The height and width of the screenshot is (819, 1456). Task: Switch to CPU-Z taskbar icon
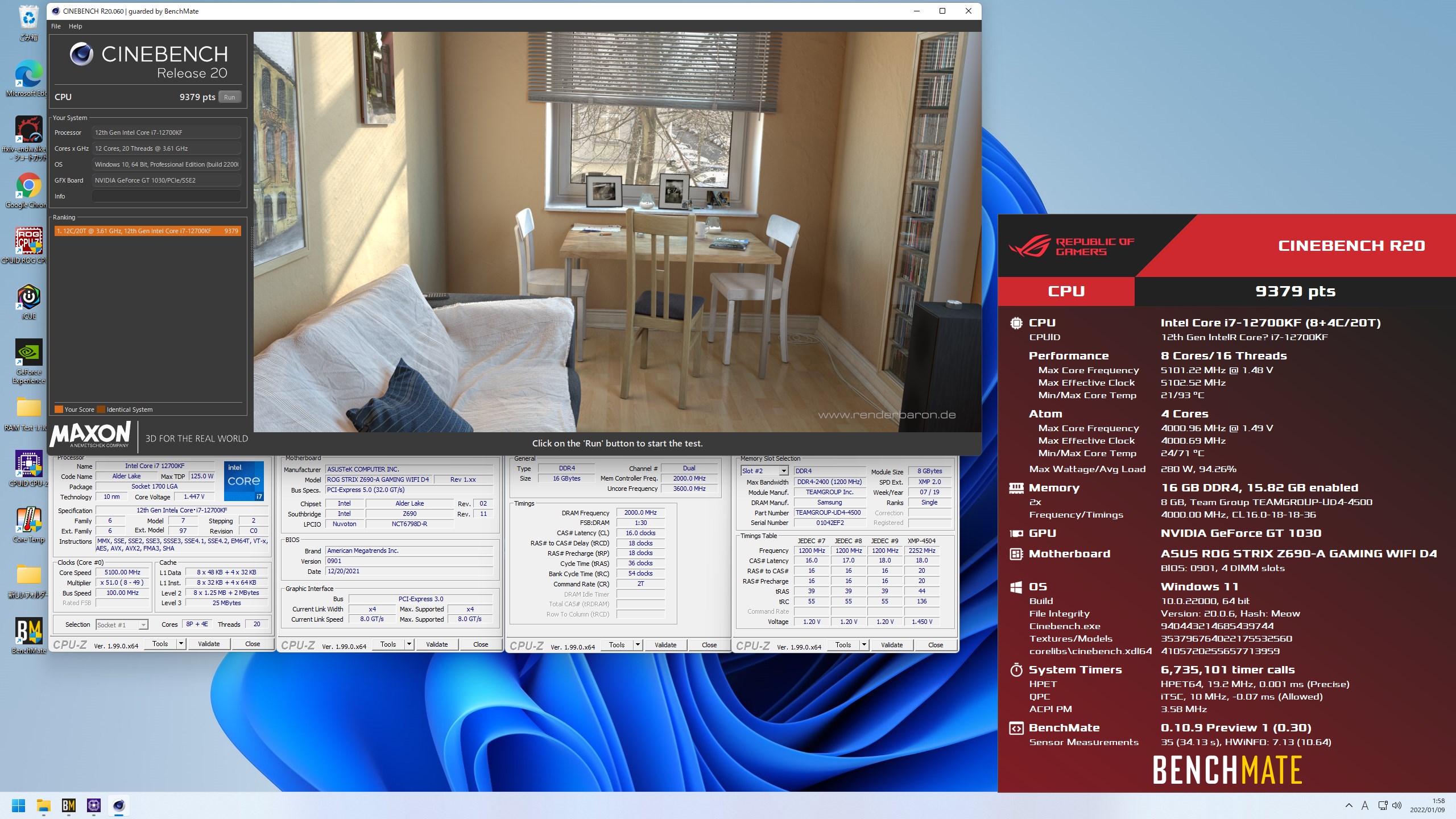(x=94, y=805)
